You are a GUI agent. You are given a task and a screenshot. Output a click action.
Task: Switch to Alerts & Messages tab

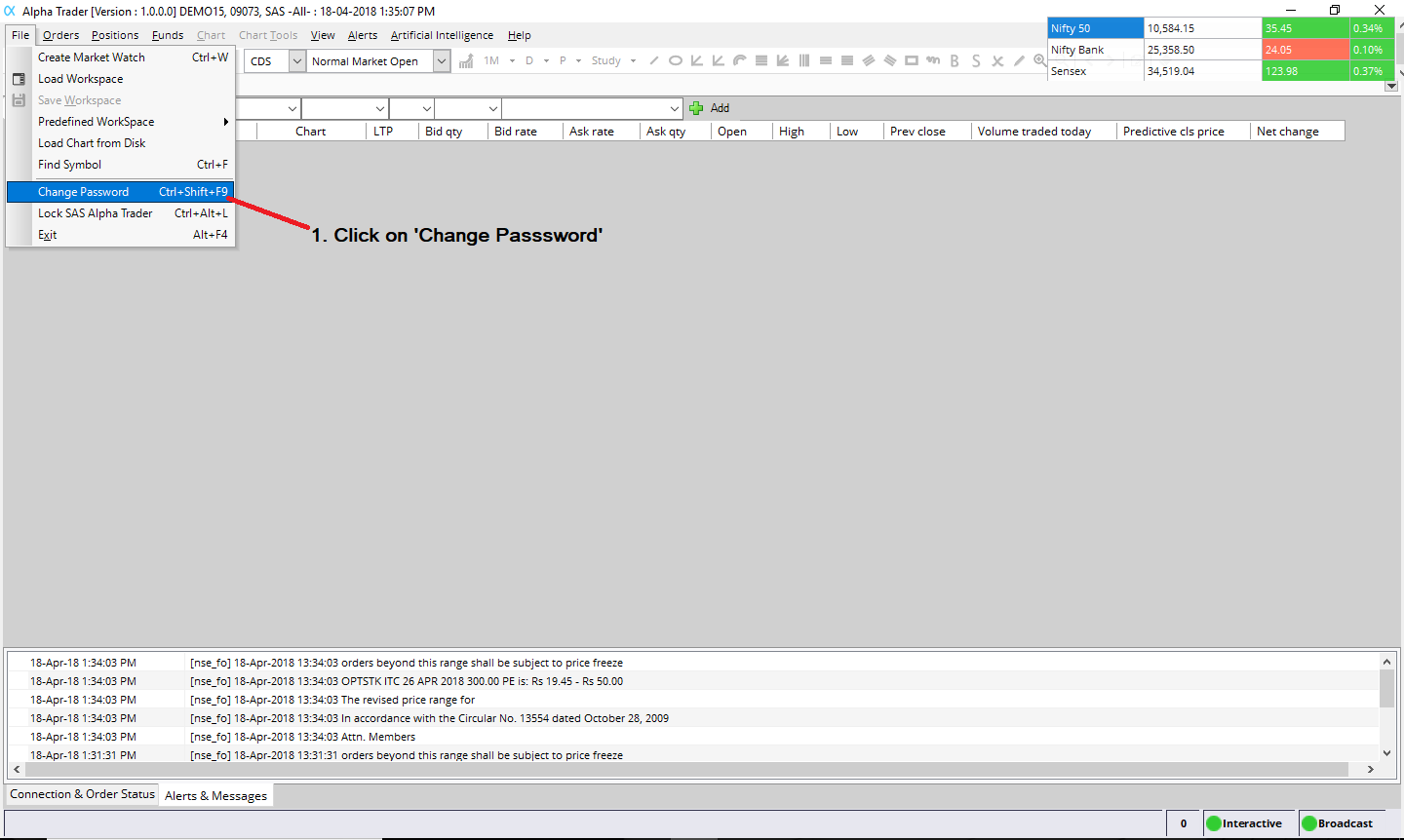tap(215, 796)
